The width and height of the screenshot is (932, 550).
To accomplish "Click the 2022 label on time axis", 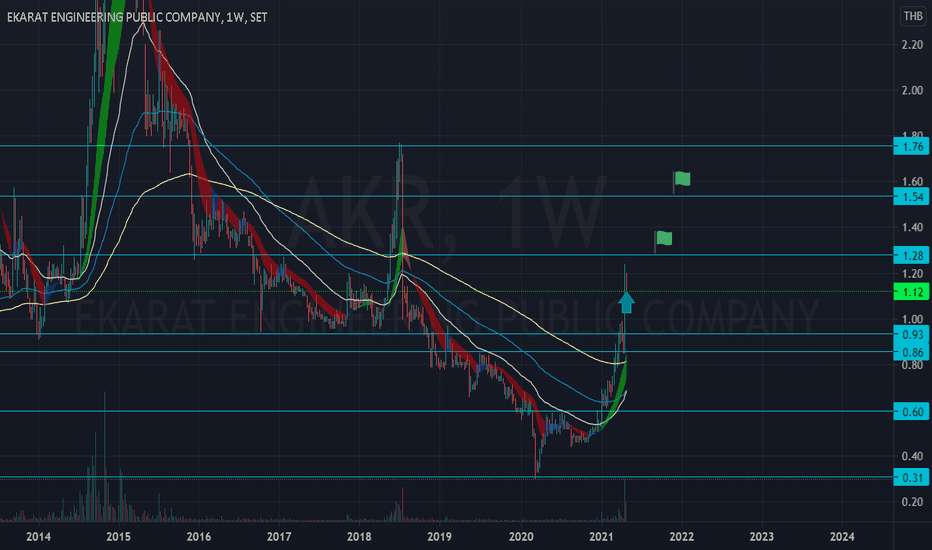I will (681, 537).
